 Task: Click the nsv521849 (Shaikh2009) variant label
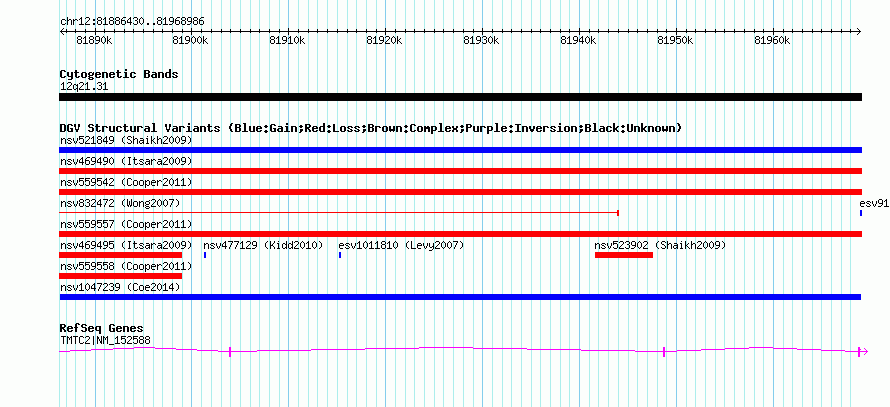tap(126, 140)
